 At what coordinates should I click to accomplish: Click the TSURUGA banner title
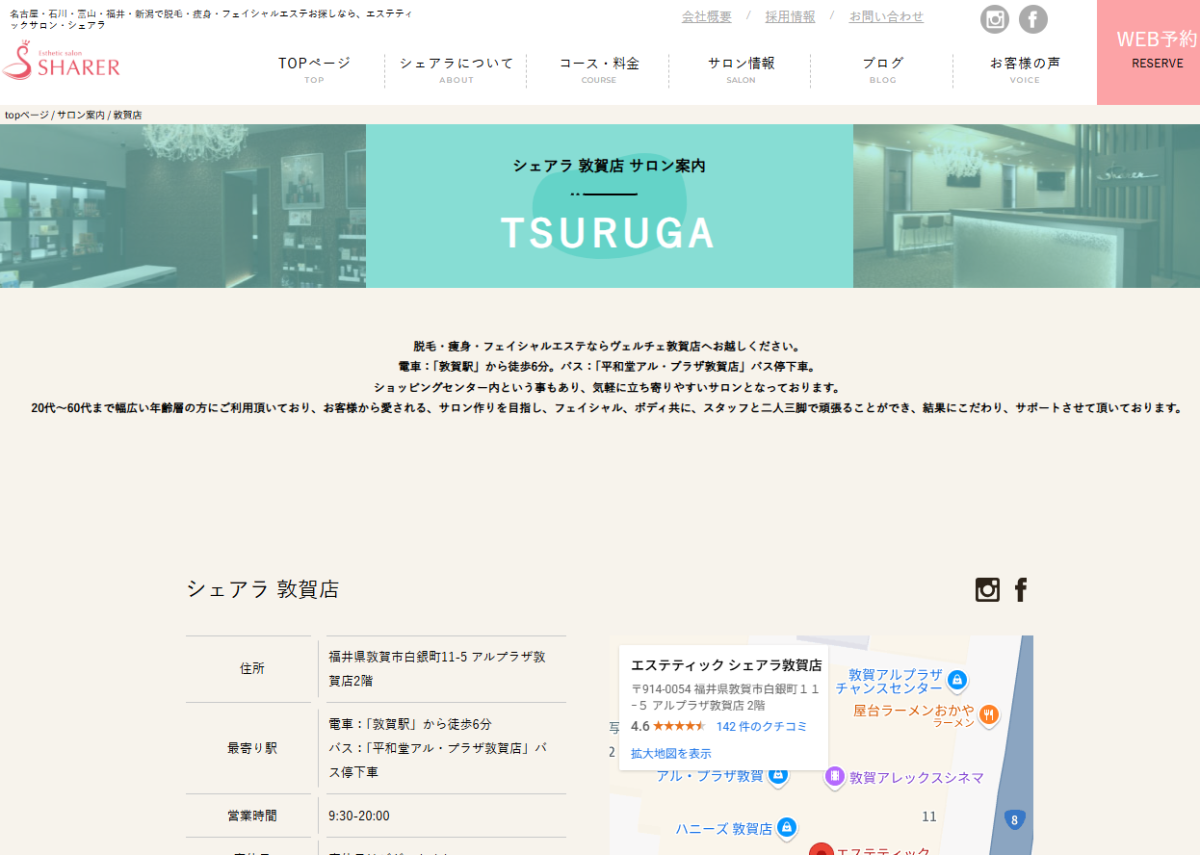pos(608,232)
